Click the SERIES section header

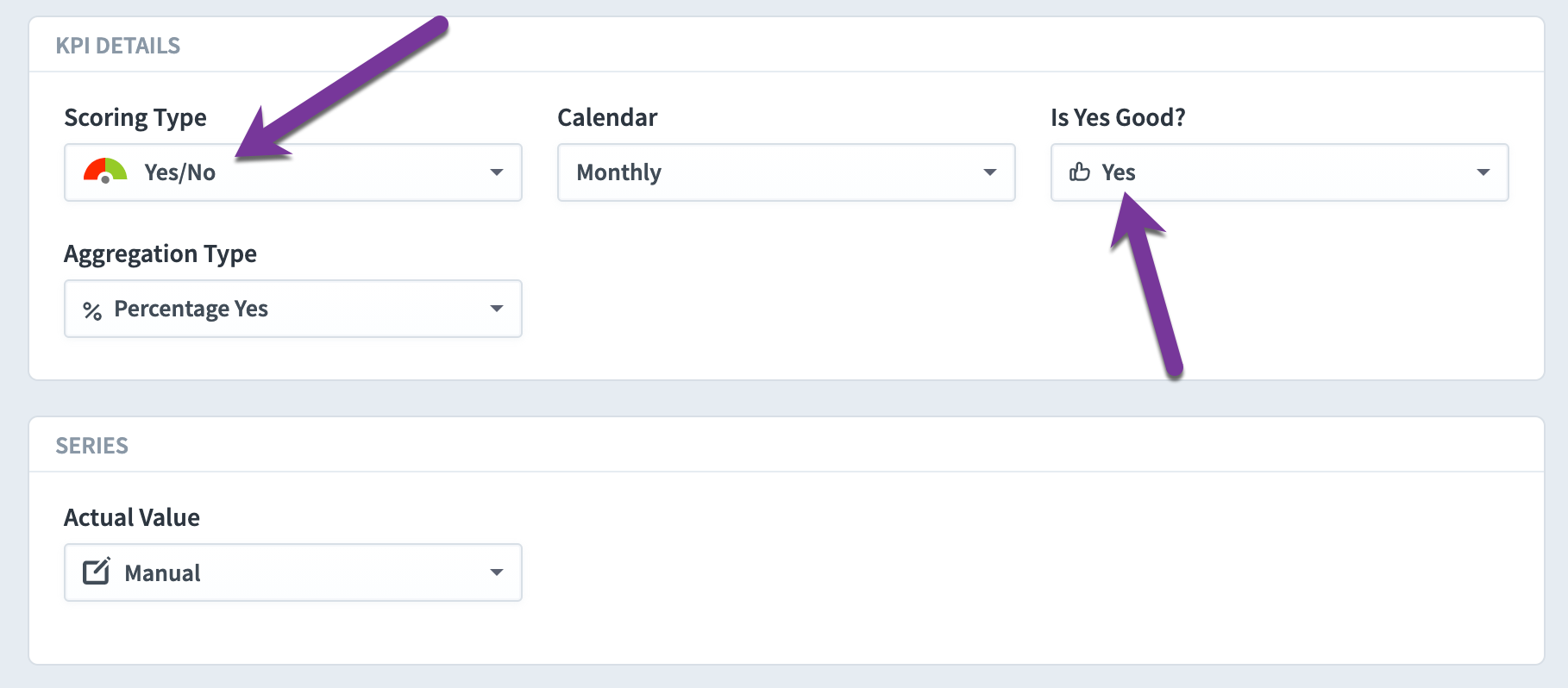coord(92,446)
